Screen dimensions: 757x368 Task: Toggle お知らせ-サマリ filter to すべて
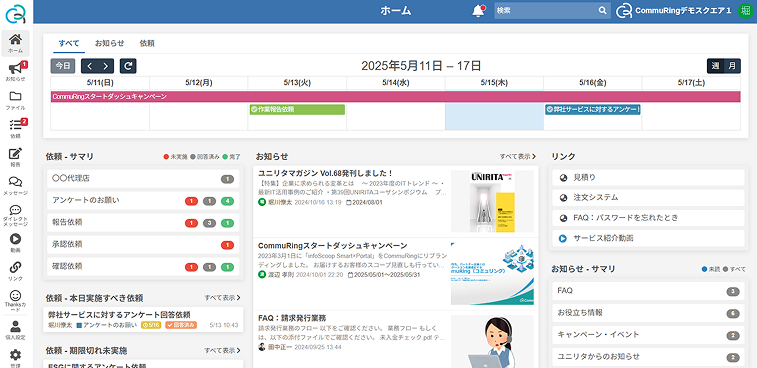(x=734, y=269)
